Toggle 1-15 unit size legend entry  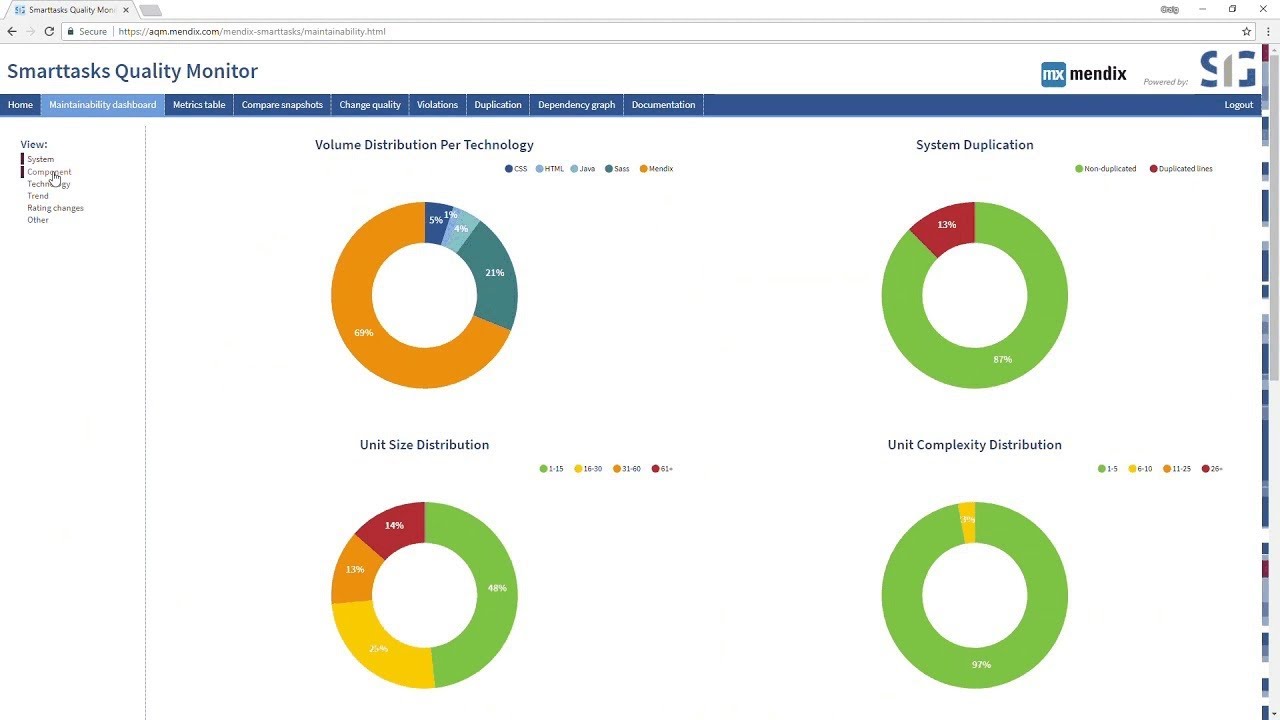click(x=552, y=469)
